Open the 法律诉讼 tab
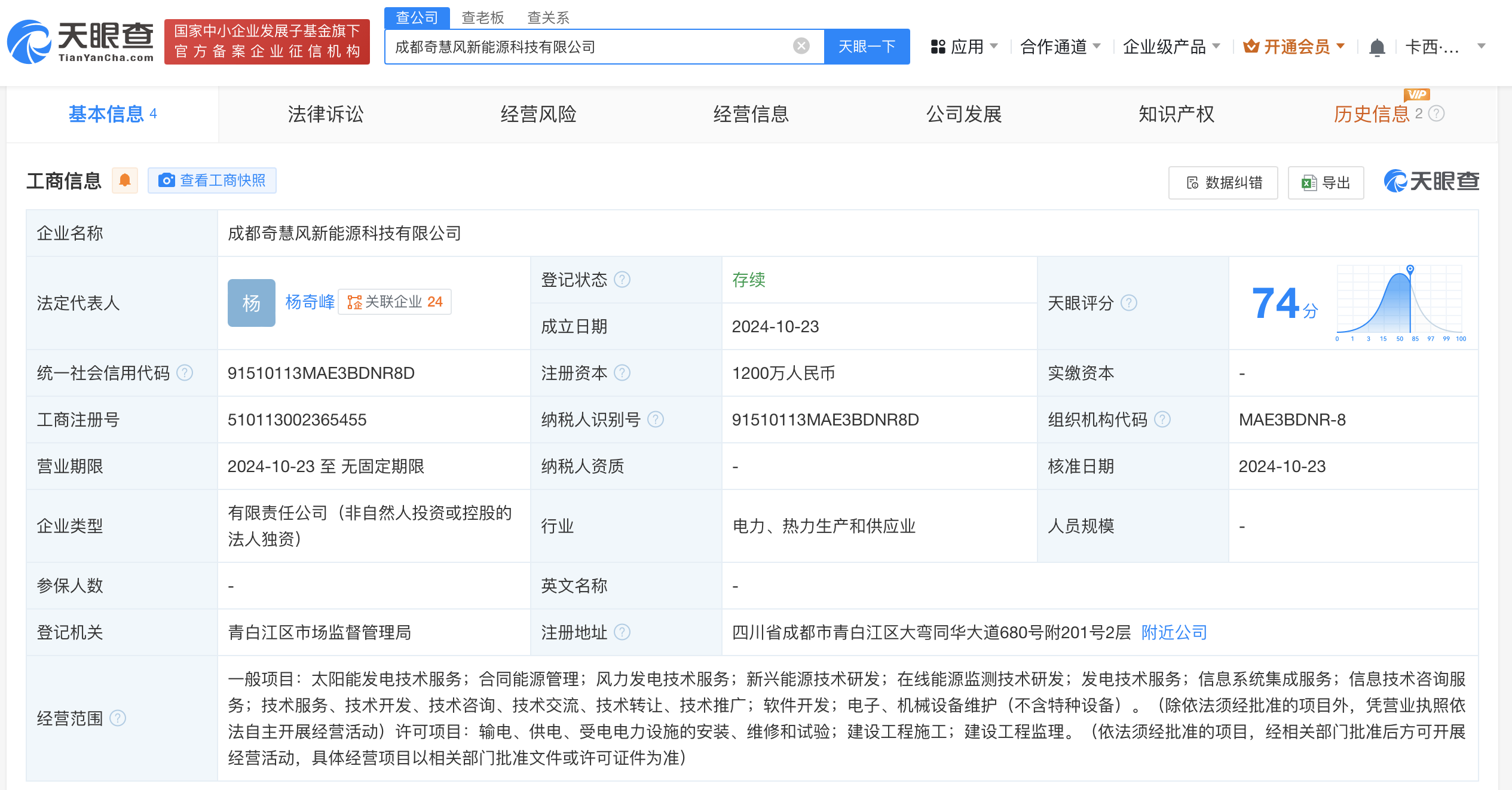1512x790 pixels. pyautogui.click(x=326, y=114)
